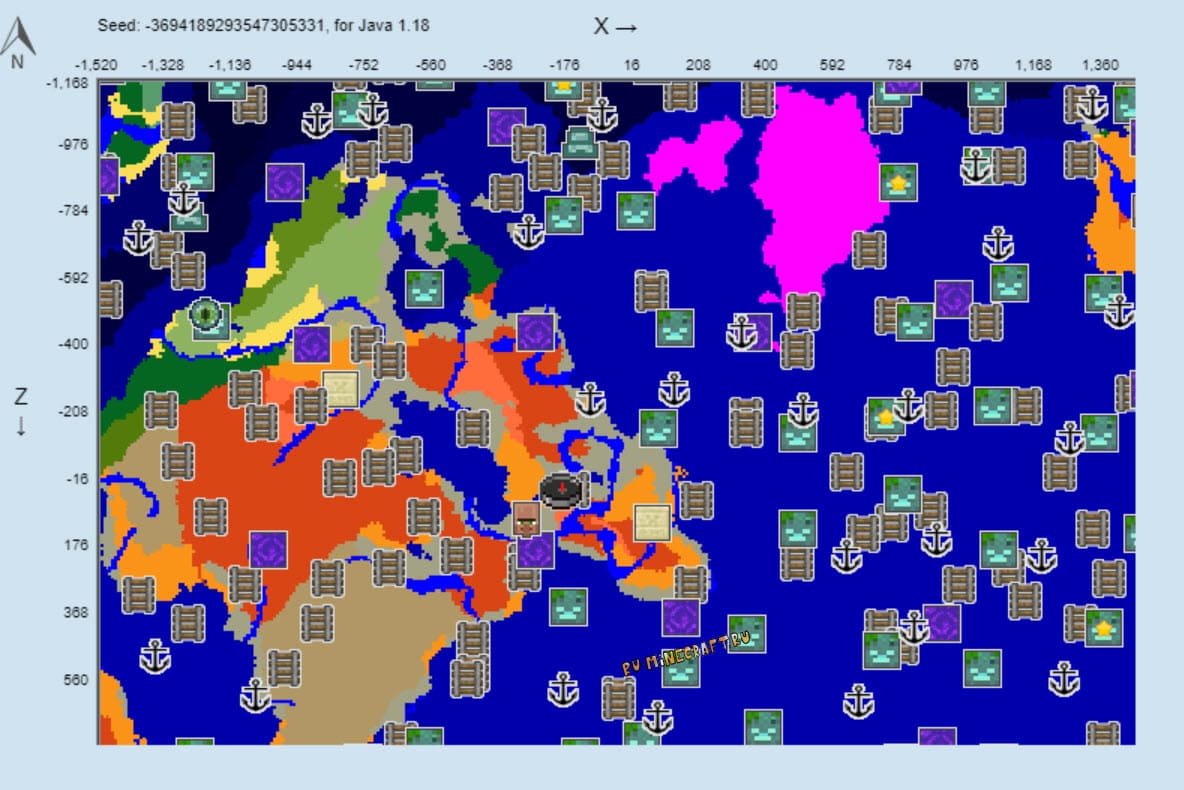The width and height of the screenshot is (1184, 790).
Task: Click the ruined portal marker touching the village icon
Action: click(536, 550)
